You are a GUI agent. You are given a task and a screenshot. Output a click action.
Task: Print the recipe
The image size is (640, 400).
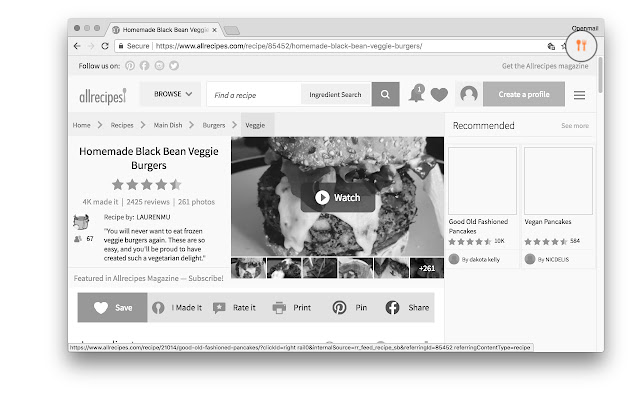point(291,308)
